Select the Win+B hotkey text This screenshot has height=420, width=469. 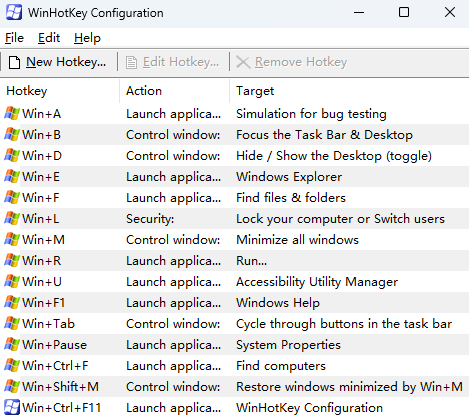(x=42, y=135)
